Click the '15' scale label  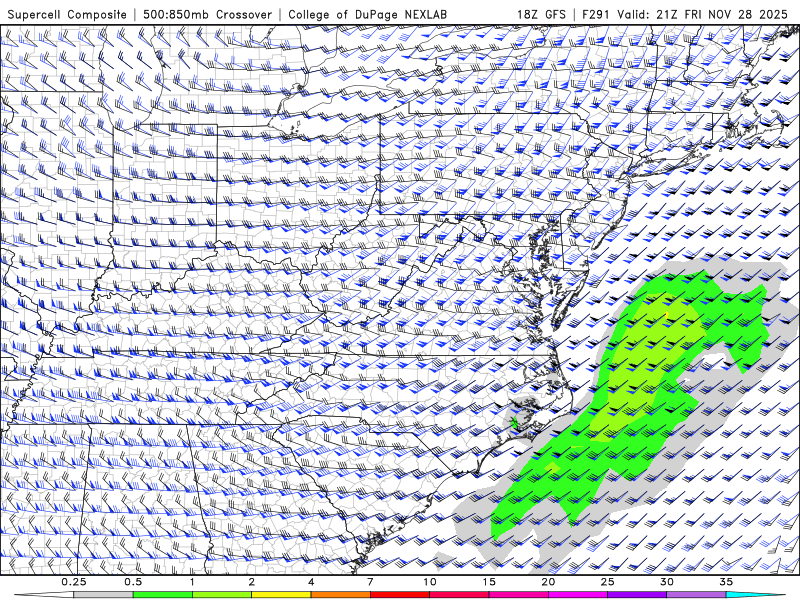click(489, 582)
